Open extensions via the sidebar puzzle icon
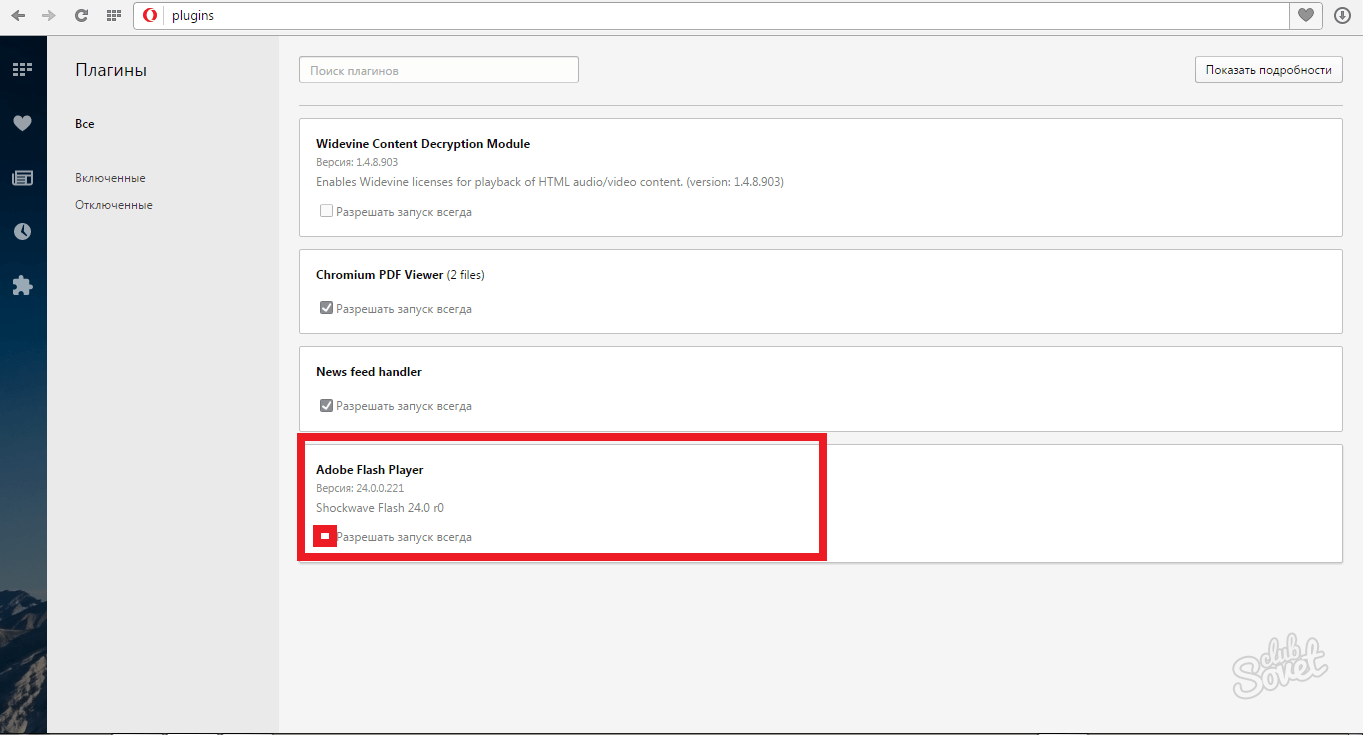The height and width of the screenshot is (735, 1363). (22, 286)
